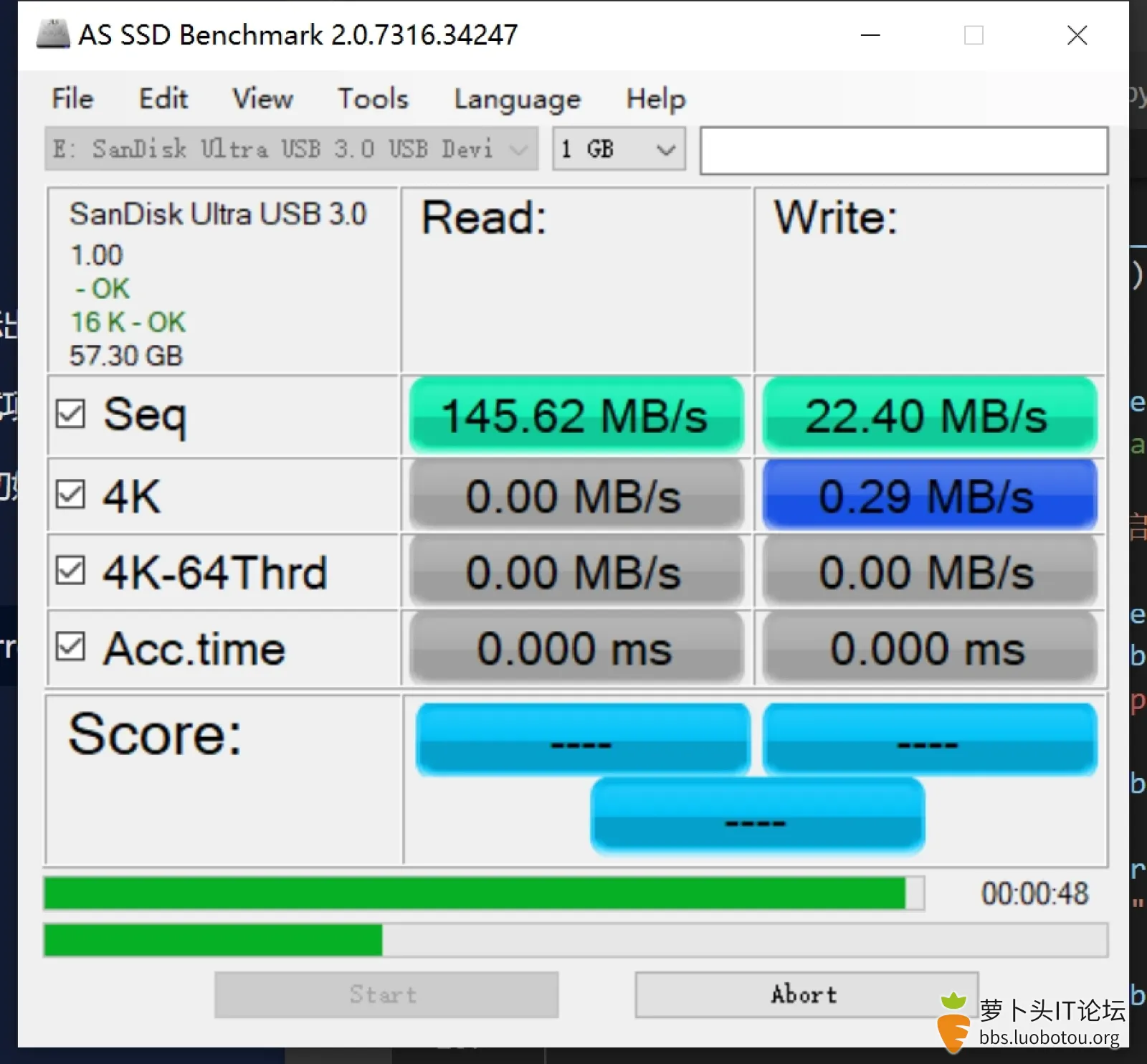The image size is (1147, 1064).
Task: Toggle the 4K-64Thrd test checkbox
Action: [70, 571]
